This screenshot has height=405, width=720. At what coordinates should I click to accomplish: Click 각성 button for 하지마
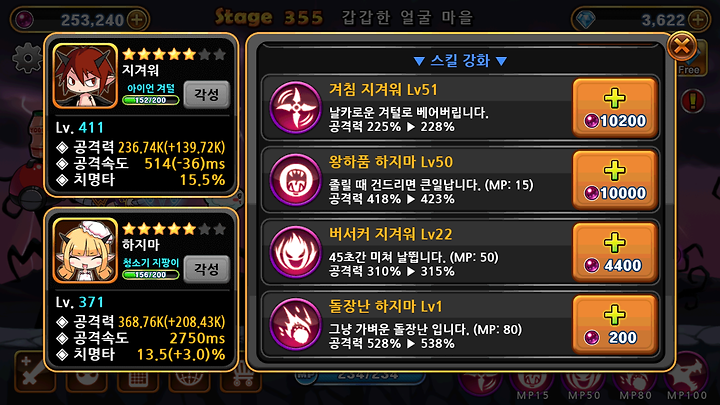click(x=207, y=269)
